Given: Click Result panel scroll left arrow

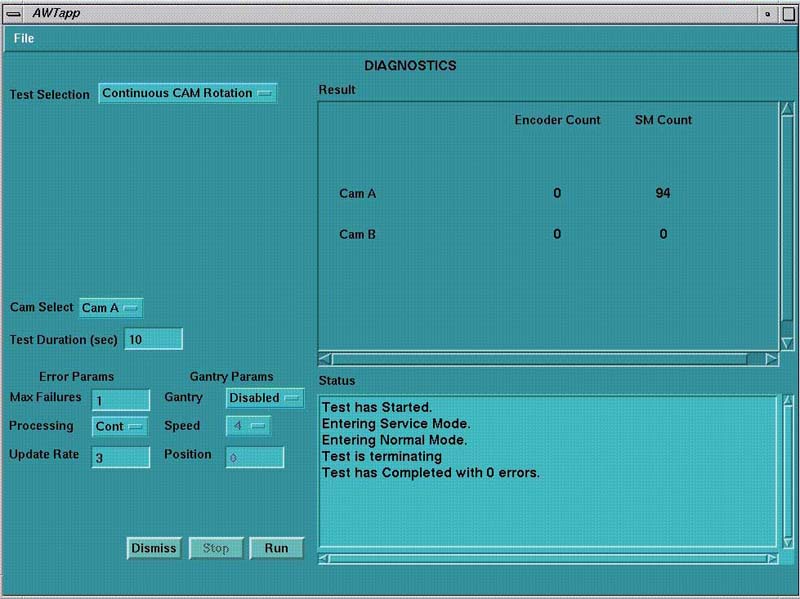Looking at the screenshot, I should tap(324, 358).
